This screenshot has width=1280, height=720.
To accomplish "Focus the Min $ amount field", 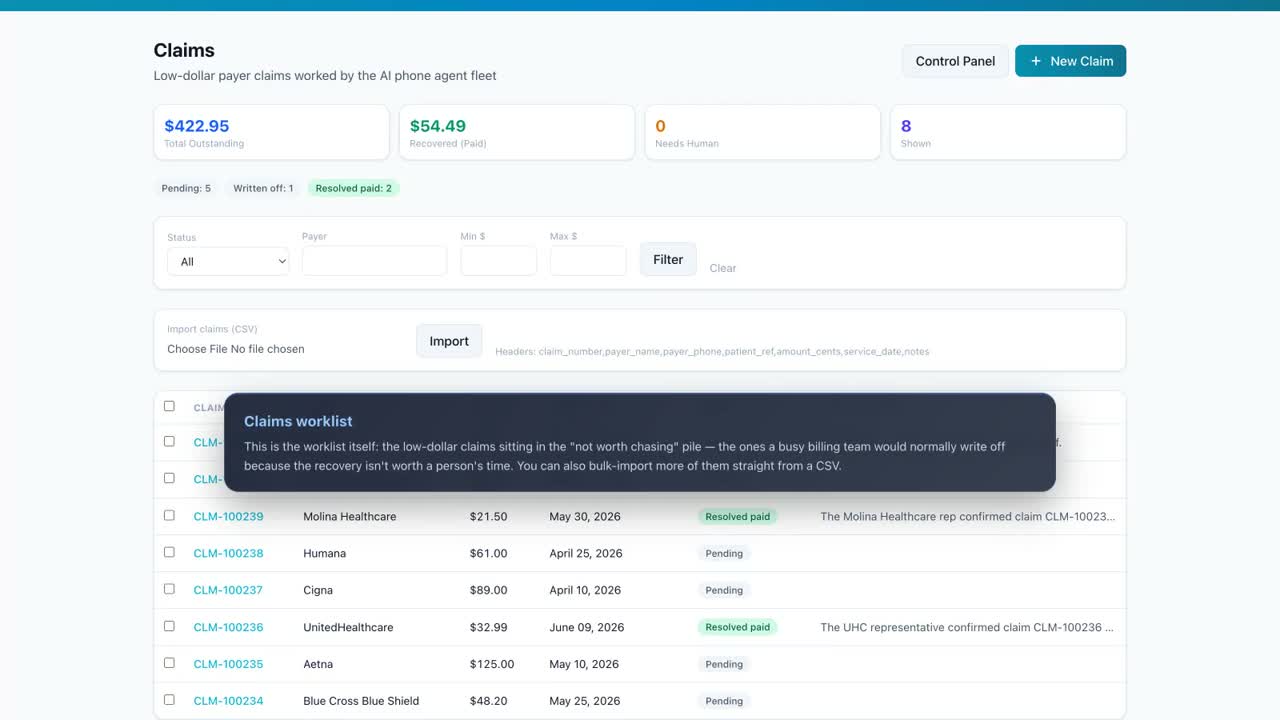I will pyautogui.click(x=498, y=261).
